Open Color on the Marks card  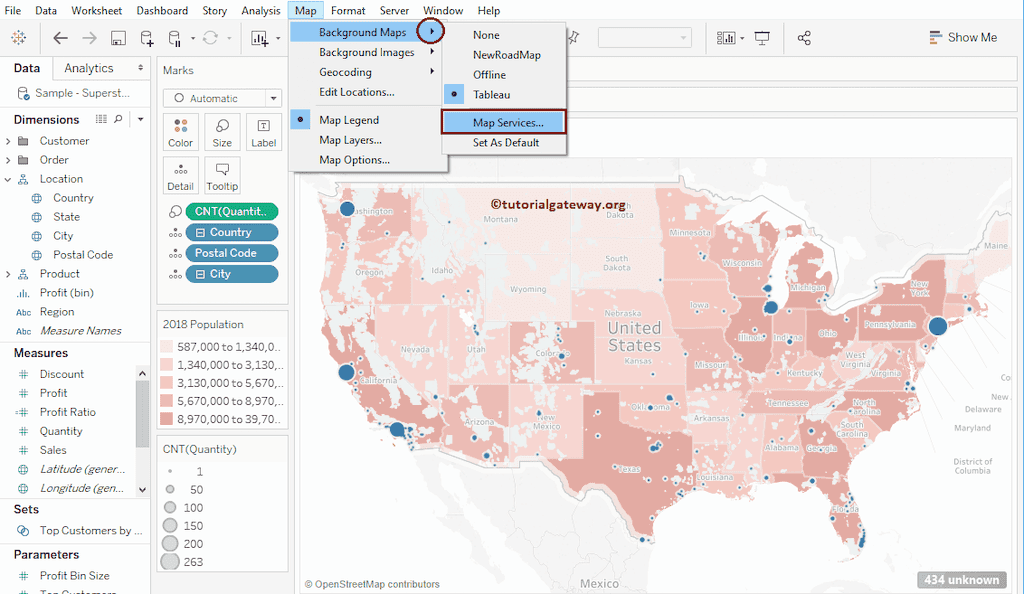[180, 131]
